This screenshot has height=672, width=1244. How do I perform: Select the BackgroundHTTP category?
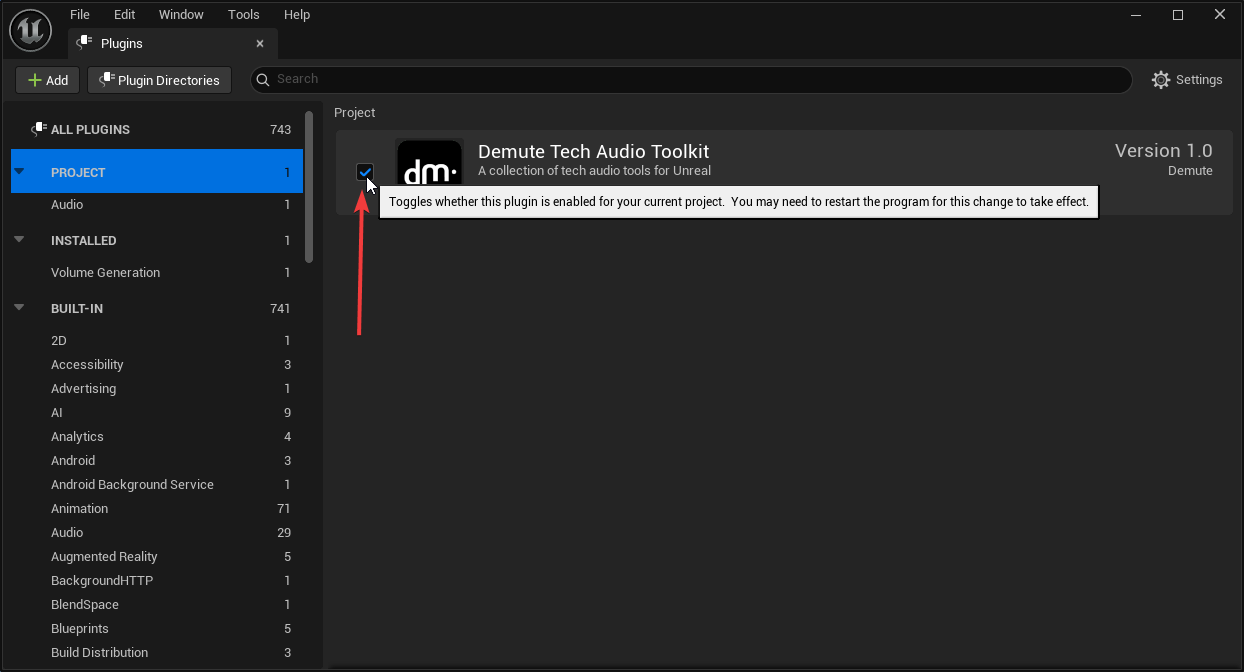pos(157,581)
